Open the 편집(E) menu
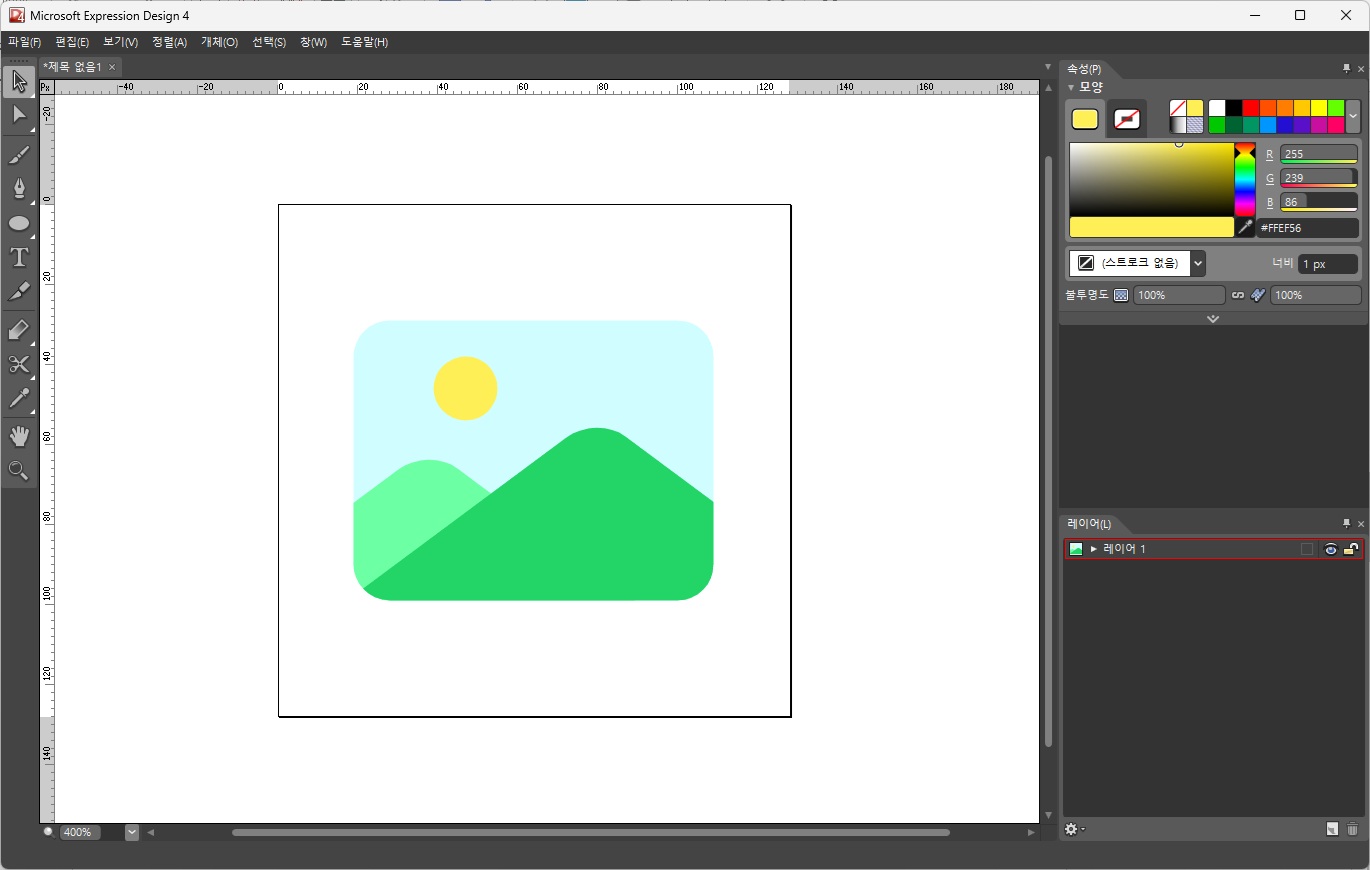This screenshot has height=870, width=1370. 72,42
